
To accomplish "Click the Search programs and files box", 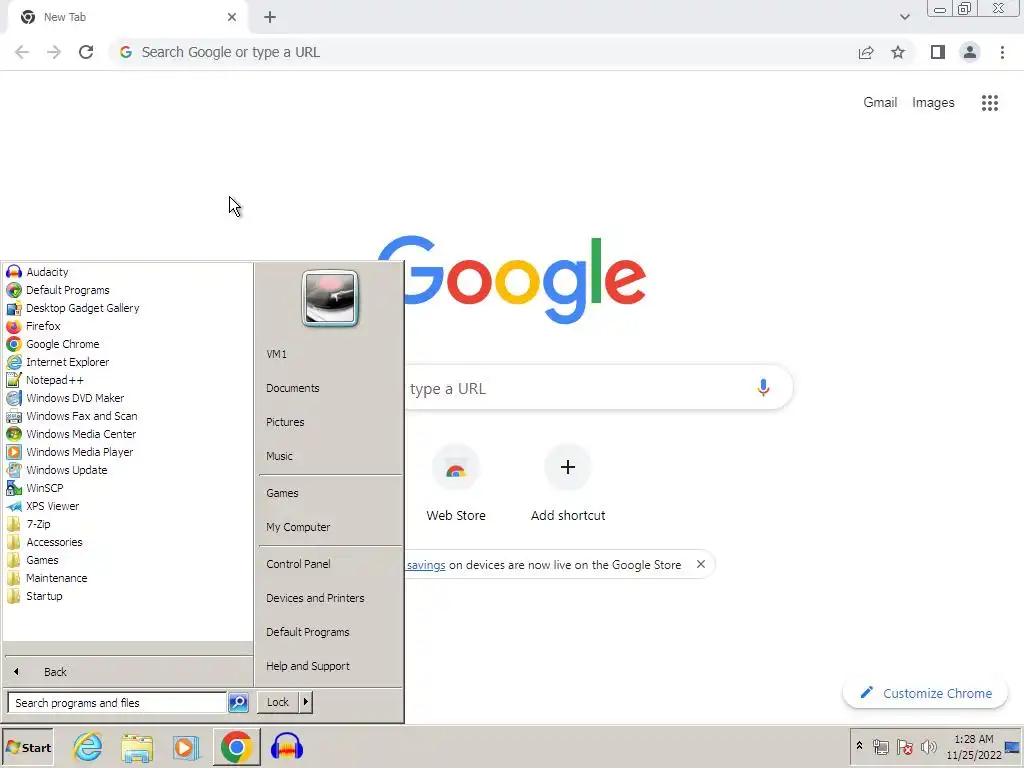I will pyautogui.click(x=117, y=703).
